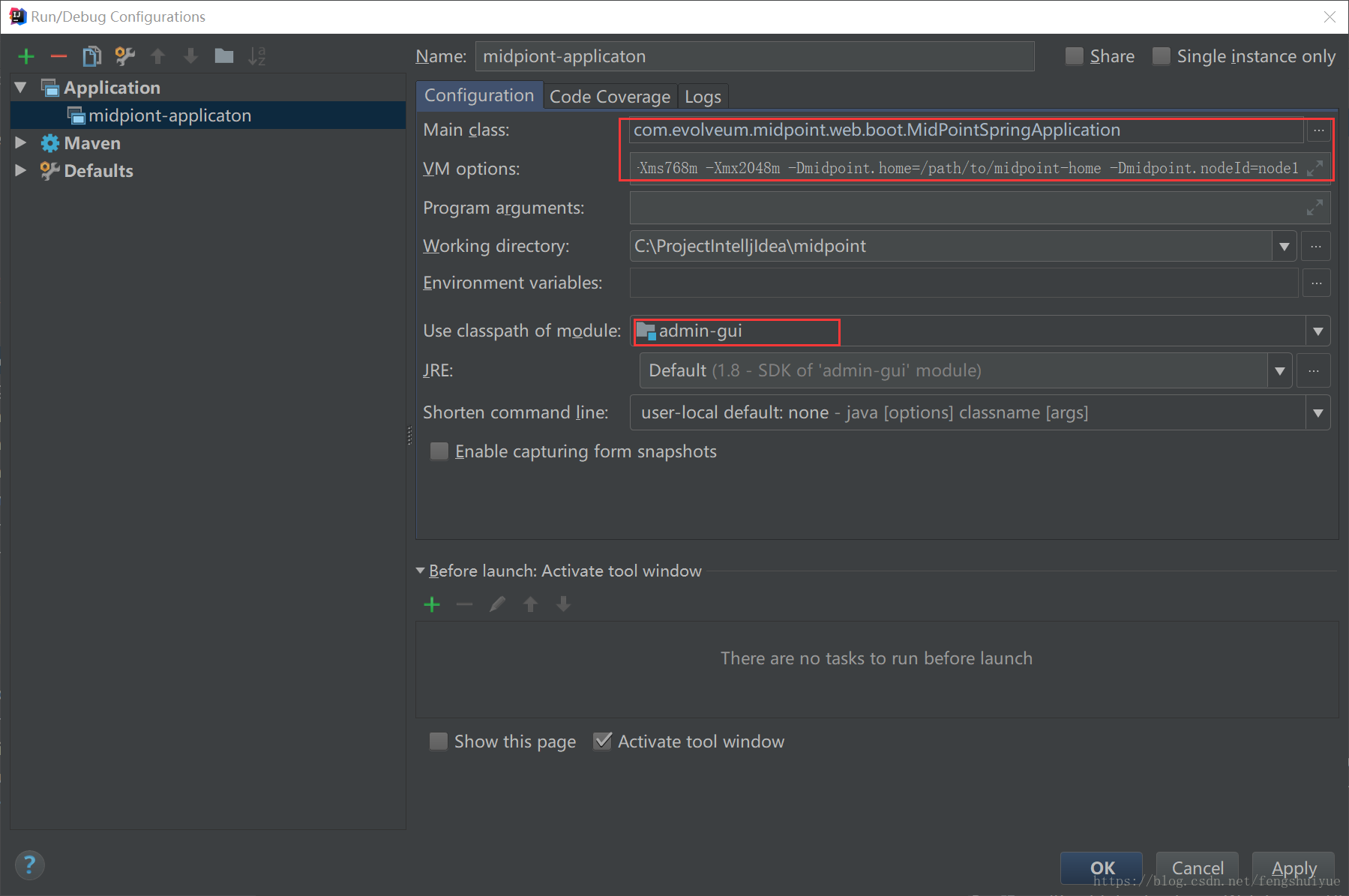Click the Cancel button

tap(1198, 868)
